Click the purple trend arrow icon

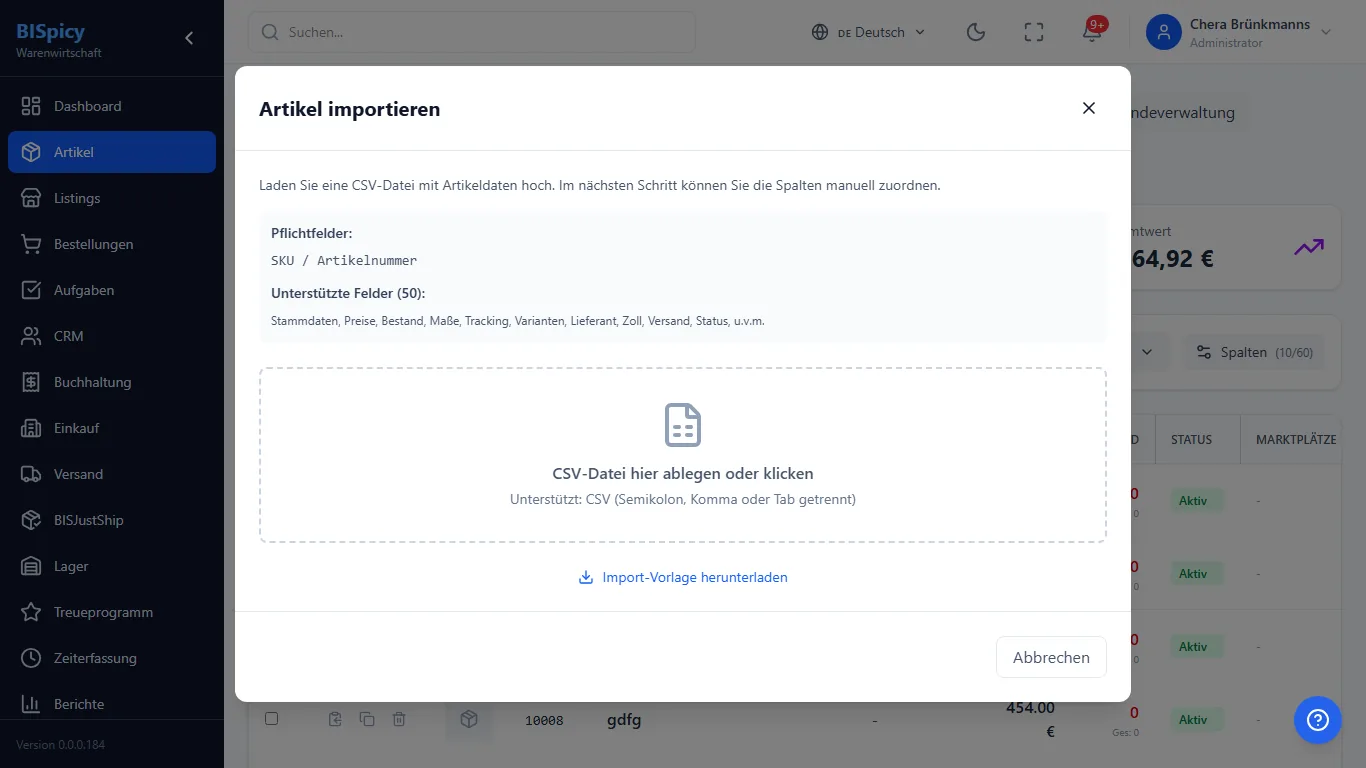(x=1309, y=247)
